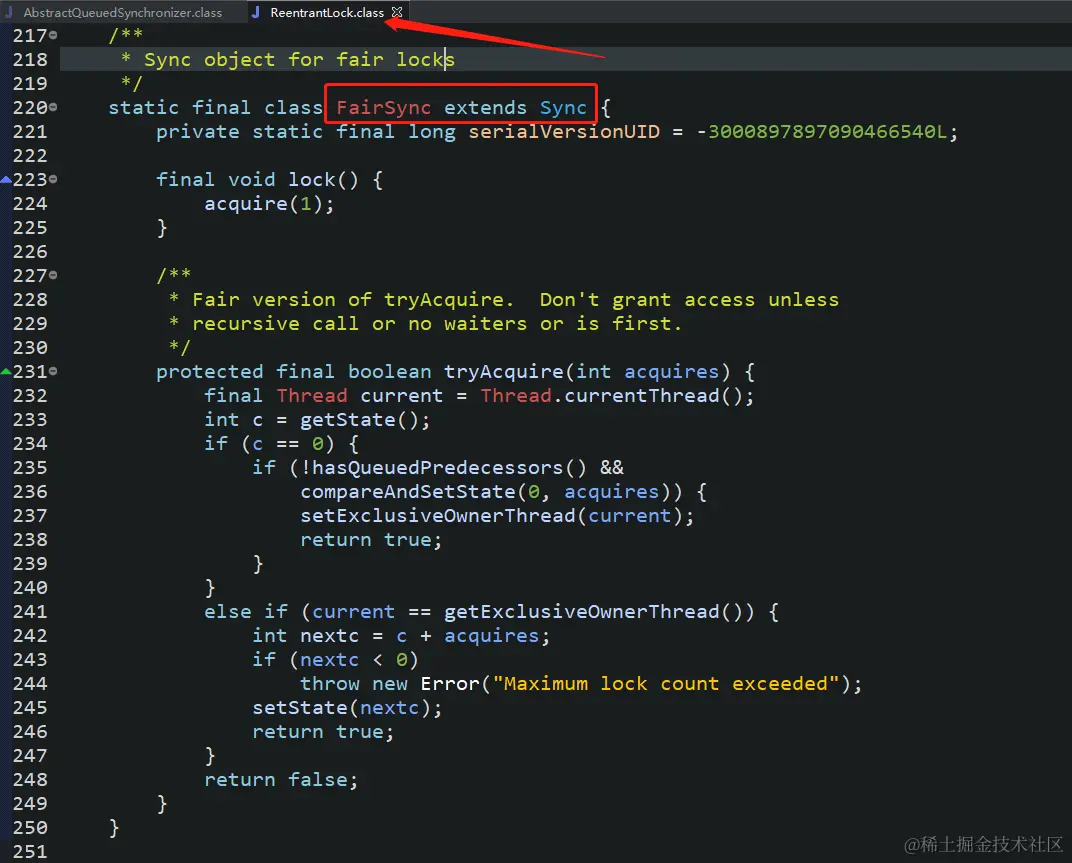Click 'return true;' on line 246
Image resolution: width=1072 pixels, height=863 pixels.
[323, 732]
